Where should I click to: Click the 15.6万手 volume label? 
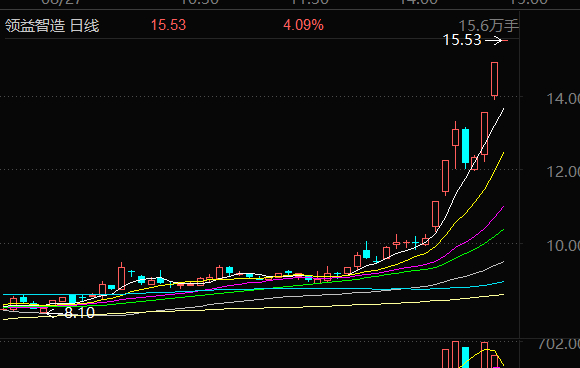coord(488,26)
